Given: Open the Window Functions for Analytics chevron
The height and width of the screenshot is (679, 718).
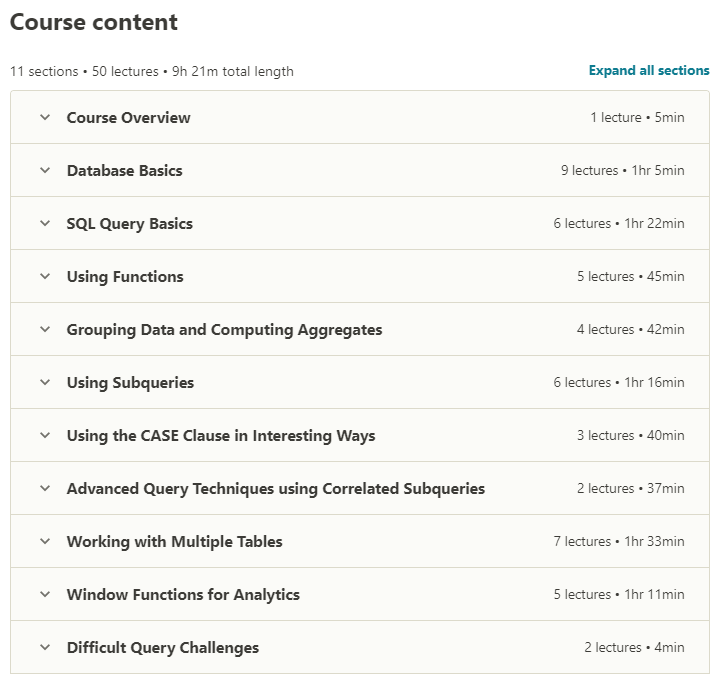Looking at the screenshot, I should coord(45,595).
